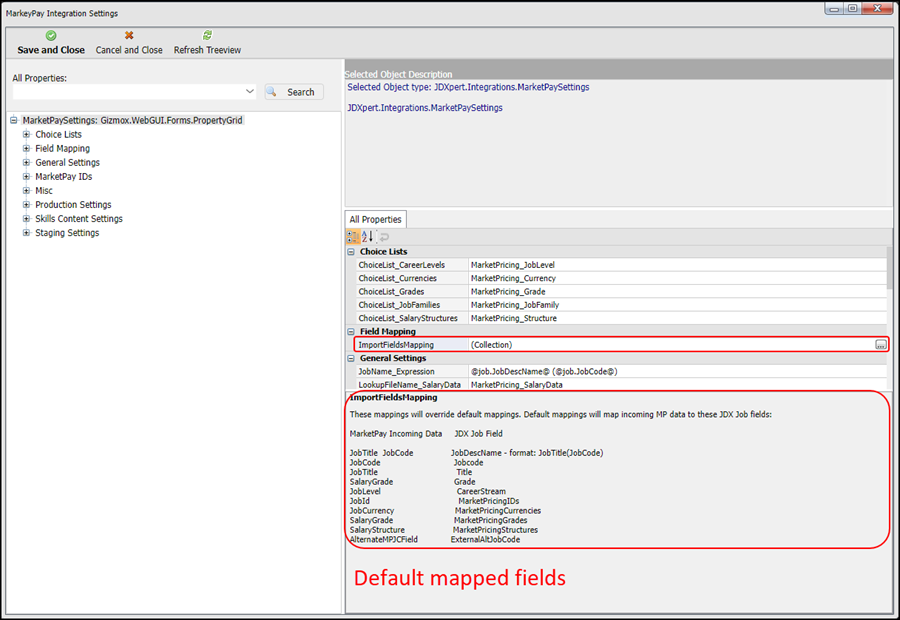This screenshot has width=900, height=620.
Task: Edit the MarketPricing_JobFamily value
Action: [677, 305]
